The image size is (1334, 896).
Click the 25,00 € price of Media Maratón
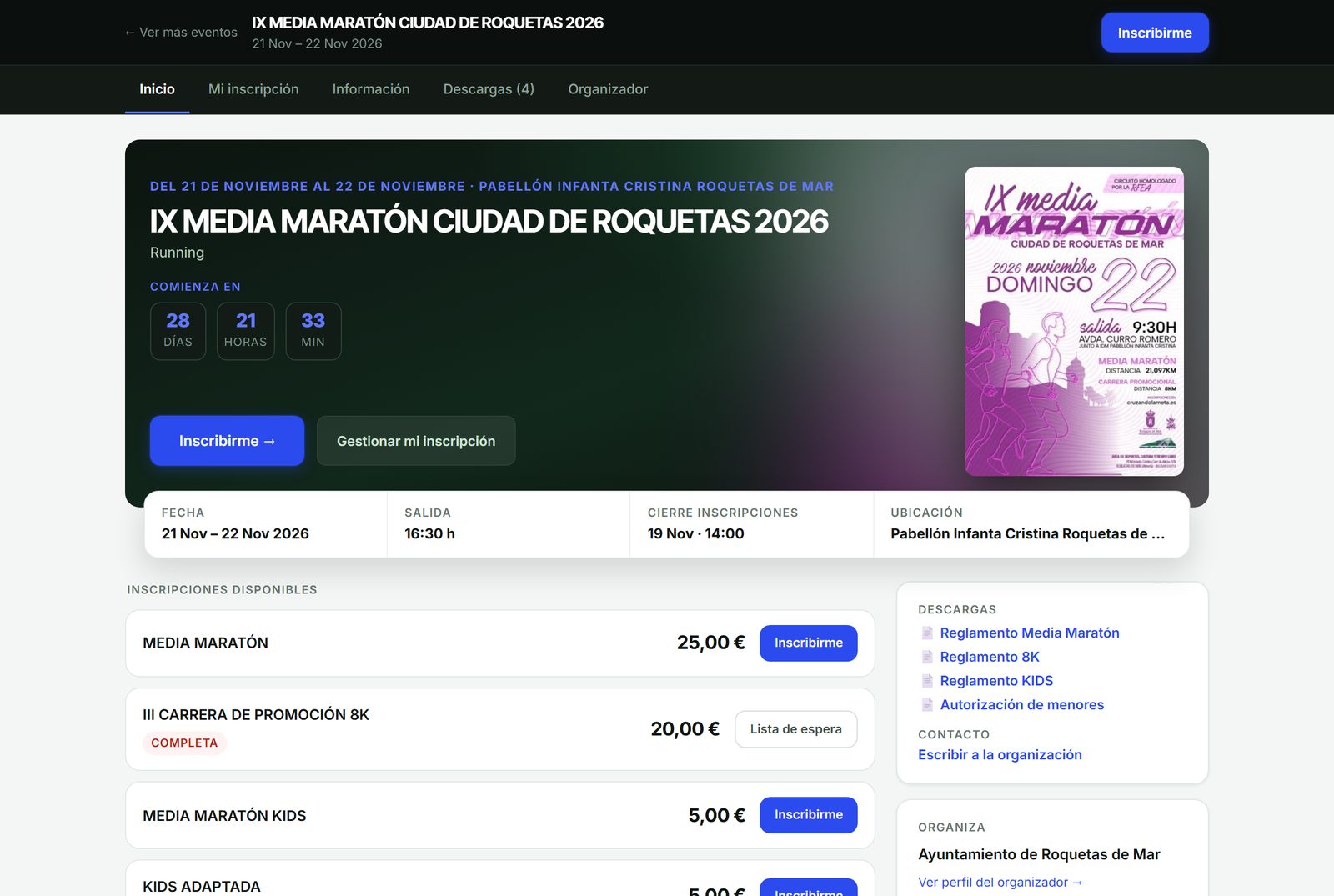(x=710, y=643)
